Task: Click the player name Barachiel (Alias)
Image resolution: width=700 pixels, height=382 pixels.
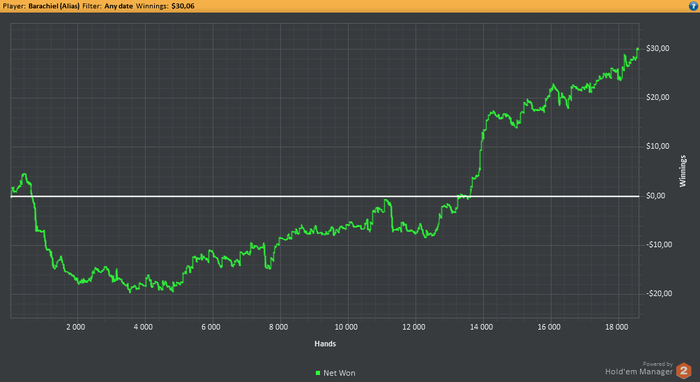Action: pos(54,6)
